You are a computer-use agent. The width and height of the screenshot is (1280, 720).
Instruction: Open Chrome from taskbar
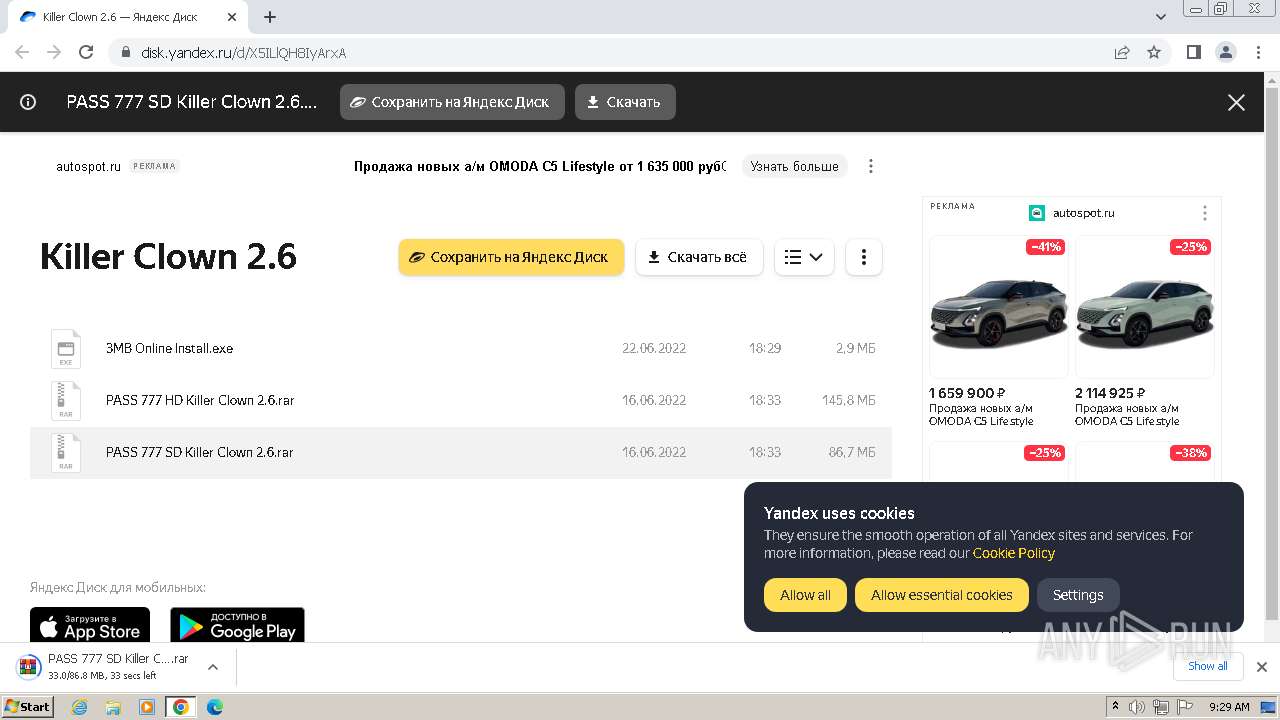click(180, 707)
